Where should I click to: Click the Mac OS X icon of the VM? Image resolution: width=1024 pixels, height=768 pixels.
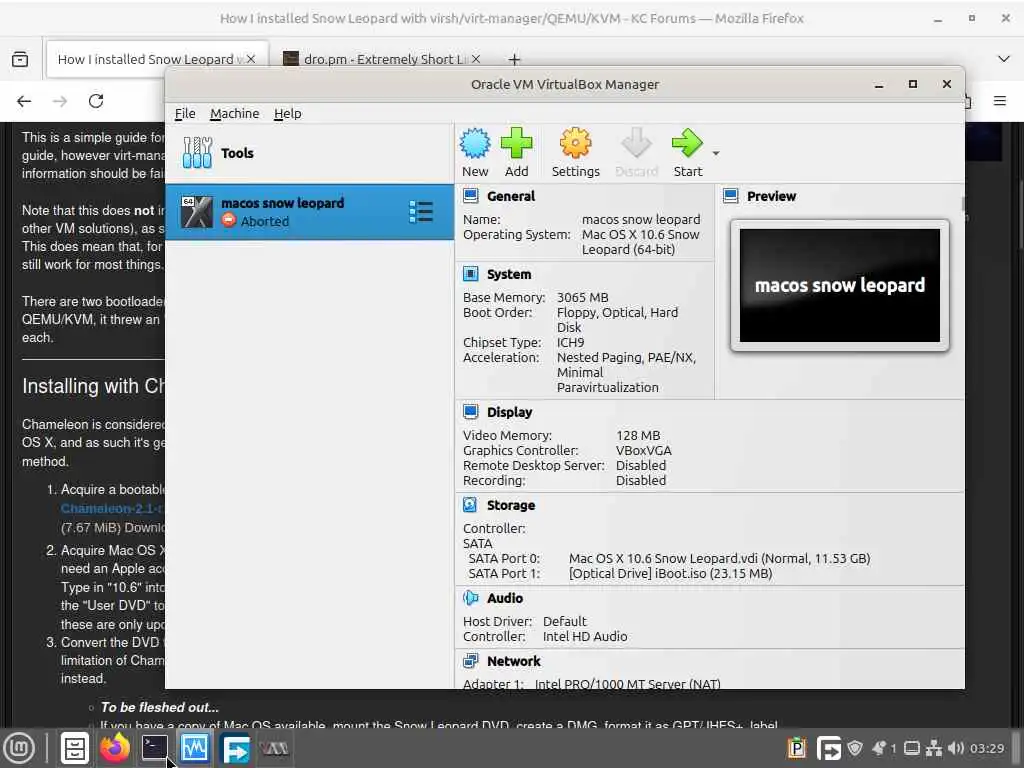pyautogui.click(x=197, y=212)
